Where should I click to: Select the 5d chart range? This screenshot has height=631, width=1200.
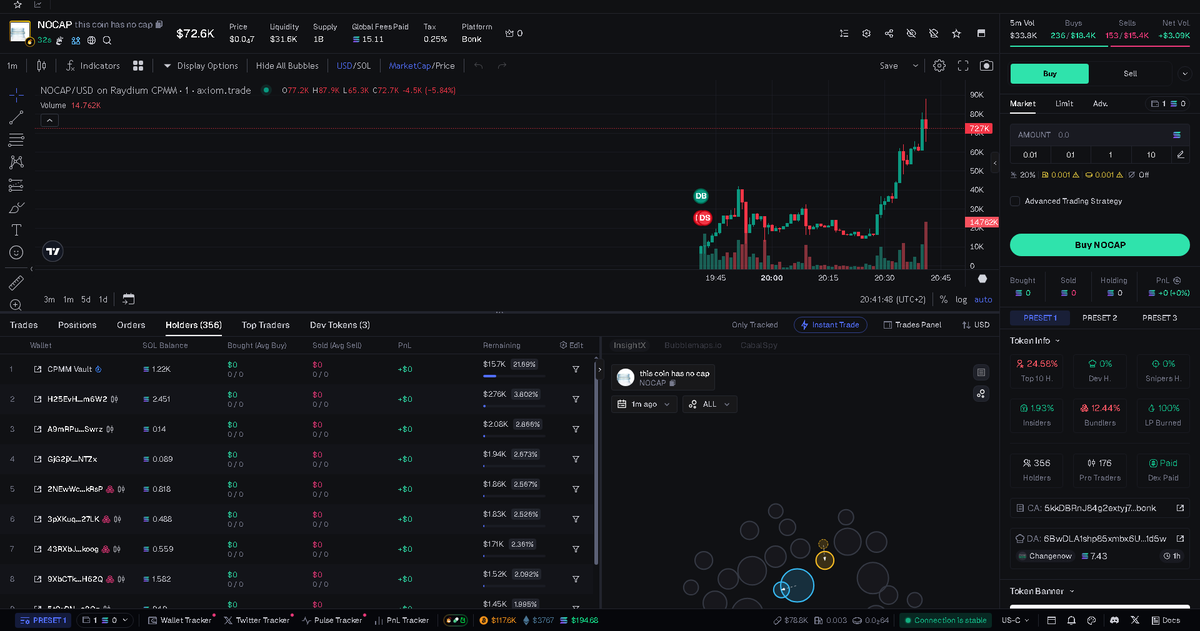point(86,299)
